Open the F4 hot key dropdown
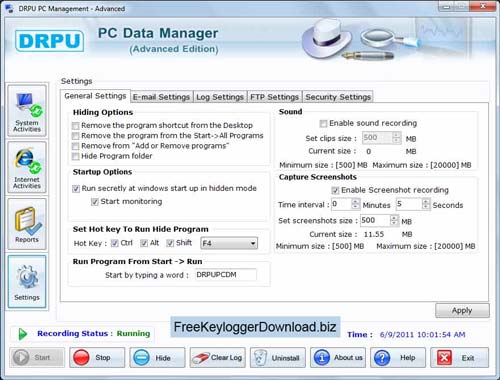 [229, 243]
